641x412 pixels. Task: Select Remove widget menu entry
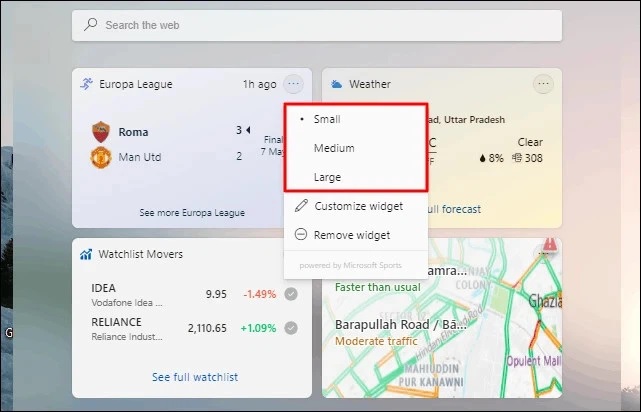(356, 235)
